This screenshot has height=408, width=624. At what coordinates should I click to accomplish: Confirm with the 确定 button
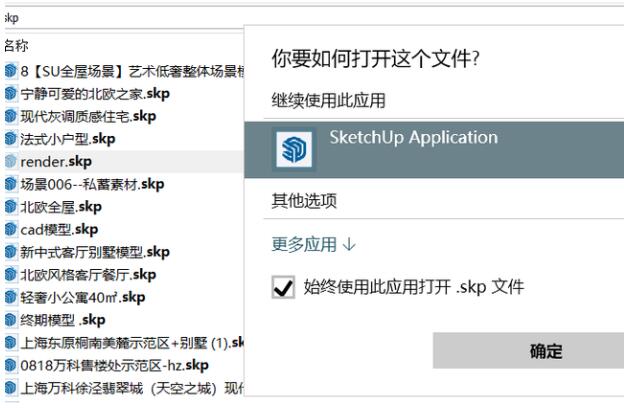(x=528, y=351)
